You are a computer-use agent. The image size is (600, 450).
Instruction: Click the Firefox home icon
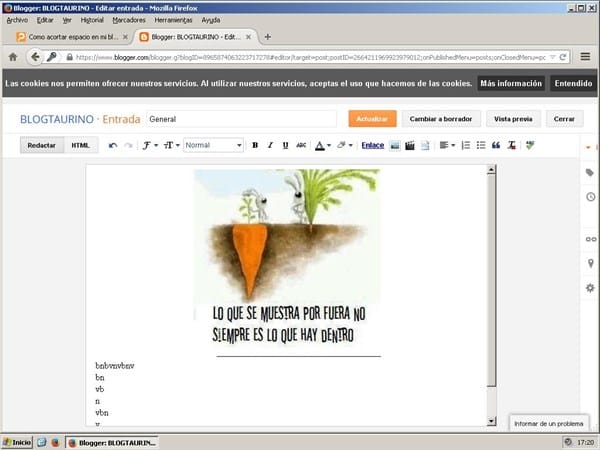[x=13, y=57]
